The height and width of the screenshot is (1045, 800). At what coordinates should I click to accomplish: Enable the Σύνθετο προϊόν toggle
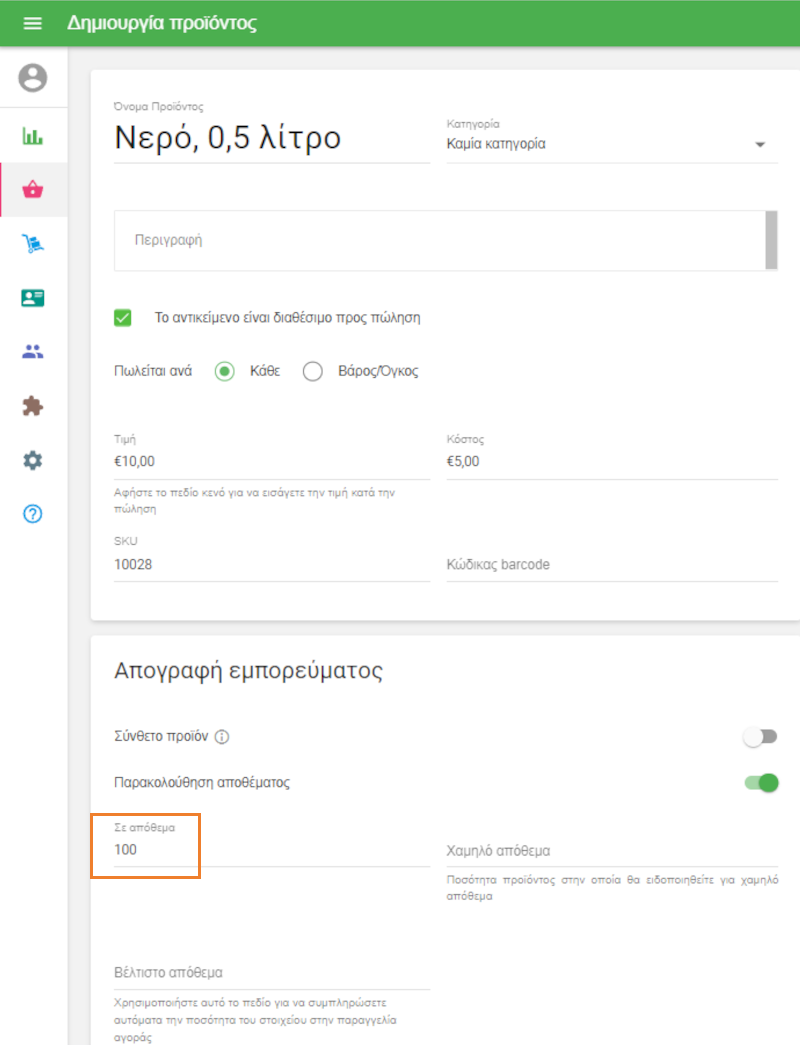click(x=760, y=737)
